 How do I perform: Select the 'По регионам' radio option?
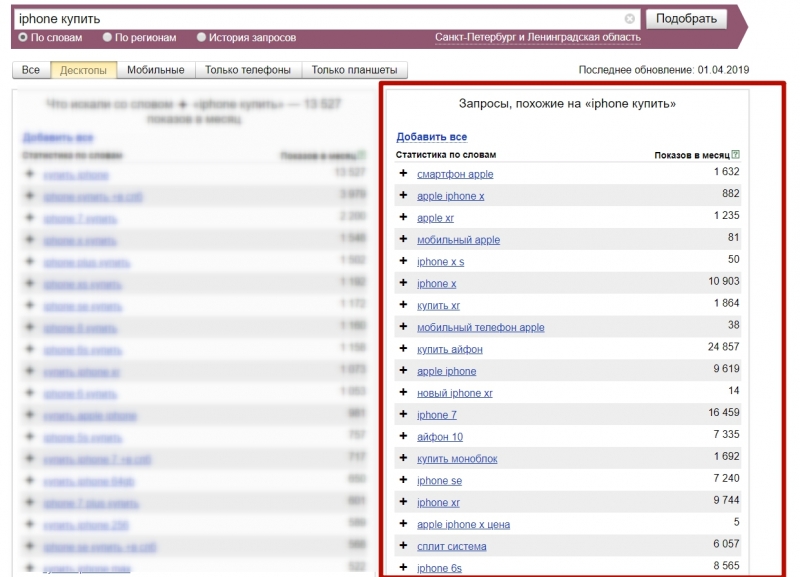(x=107, y=37)
